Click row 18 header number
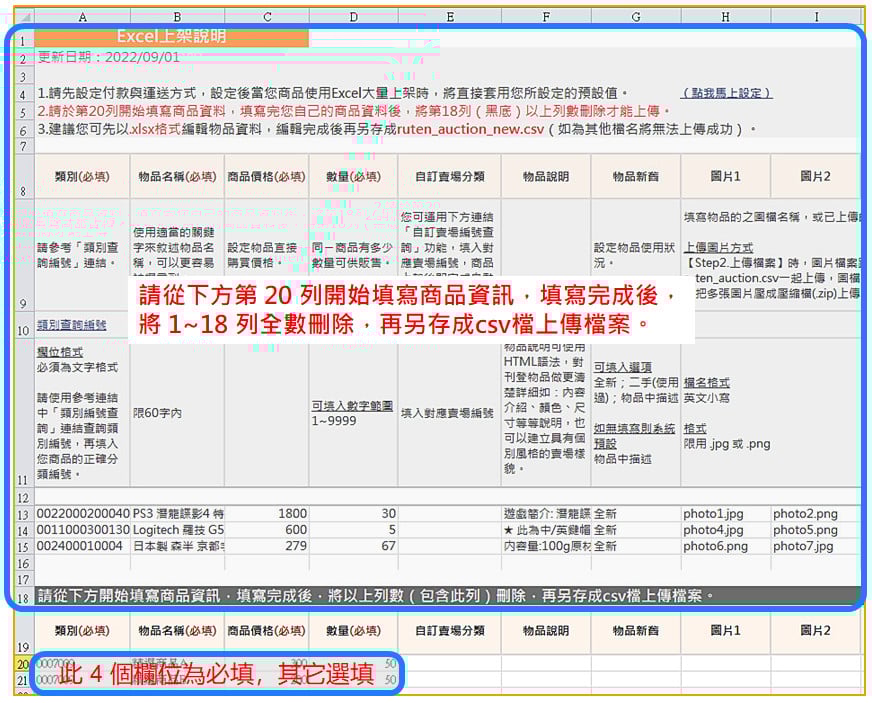872x703 pixels. click(20, 596)
